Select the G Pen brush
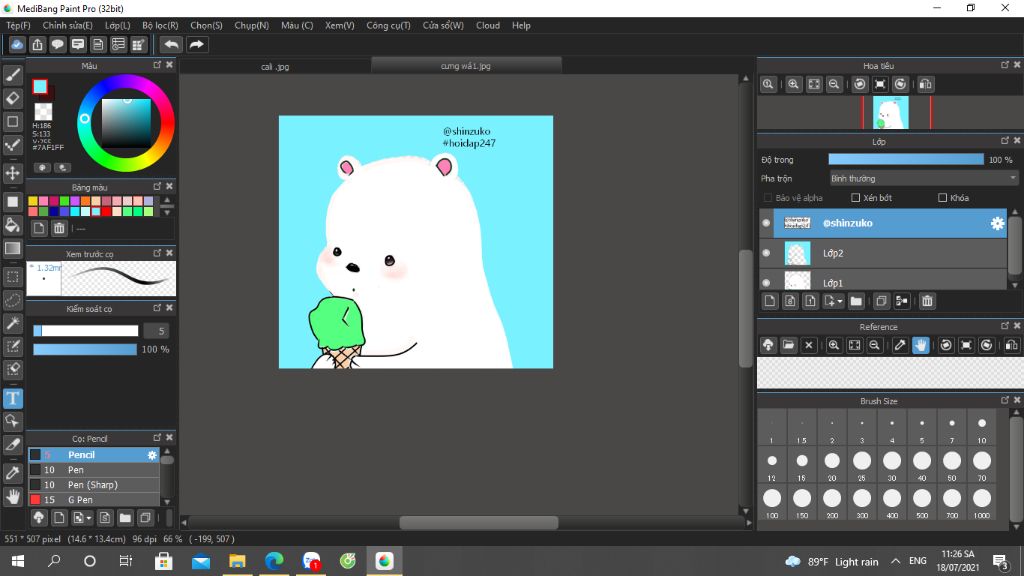The width and height of the screenshot is (1024, 576). (x=80, y=499)
